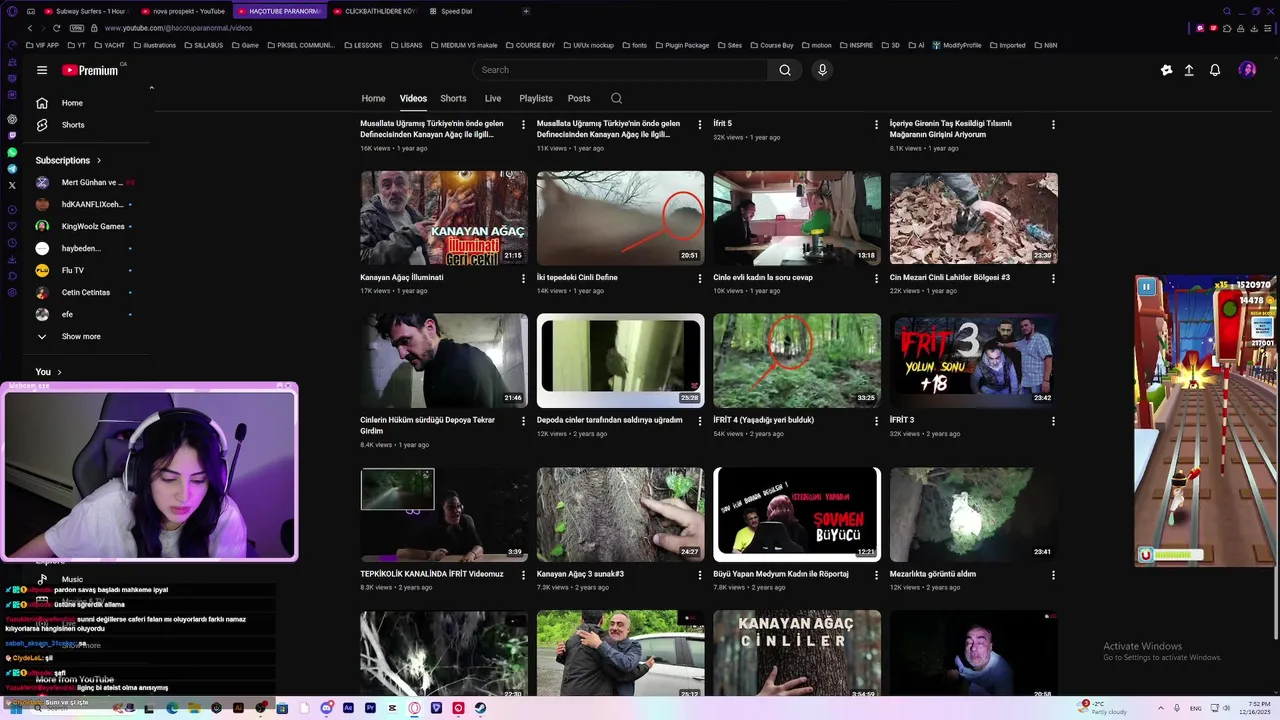1280x720 pixels.
Task: Open After Effects from the taskbar
Action: 348,708
